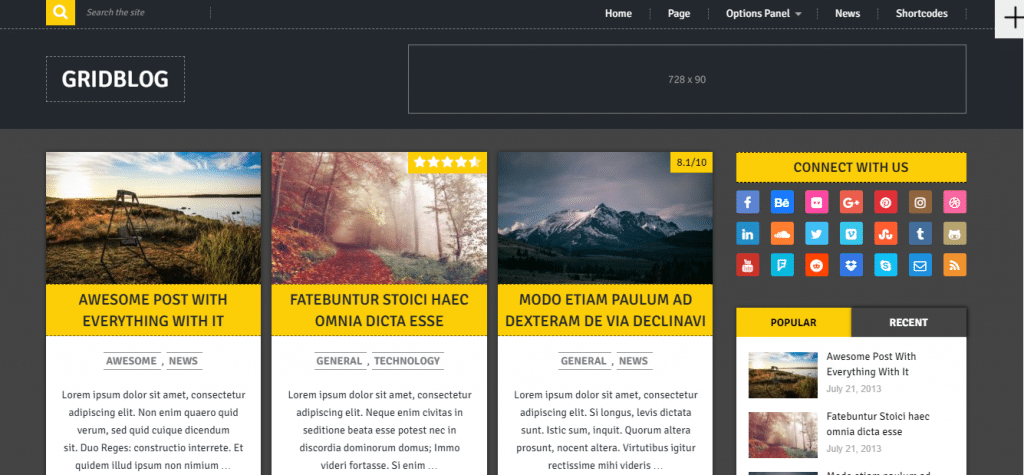Open GENERAL category tag on second post
This screenshot has height=475, width=1024.
pos(339,361)
